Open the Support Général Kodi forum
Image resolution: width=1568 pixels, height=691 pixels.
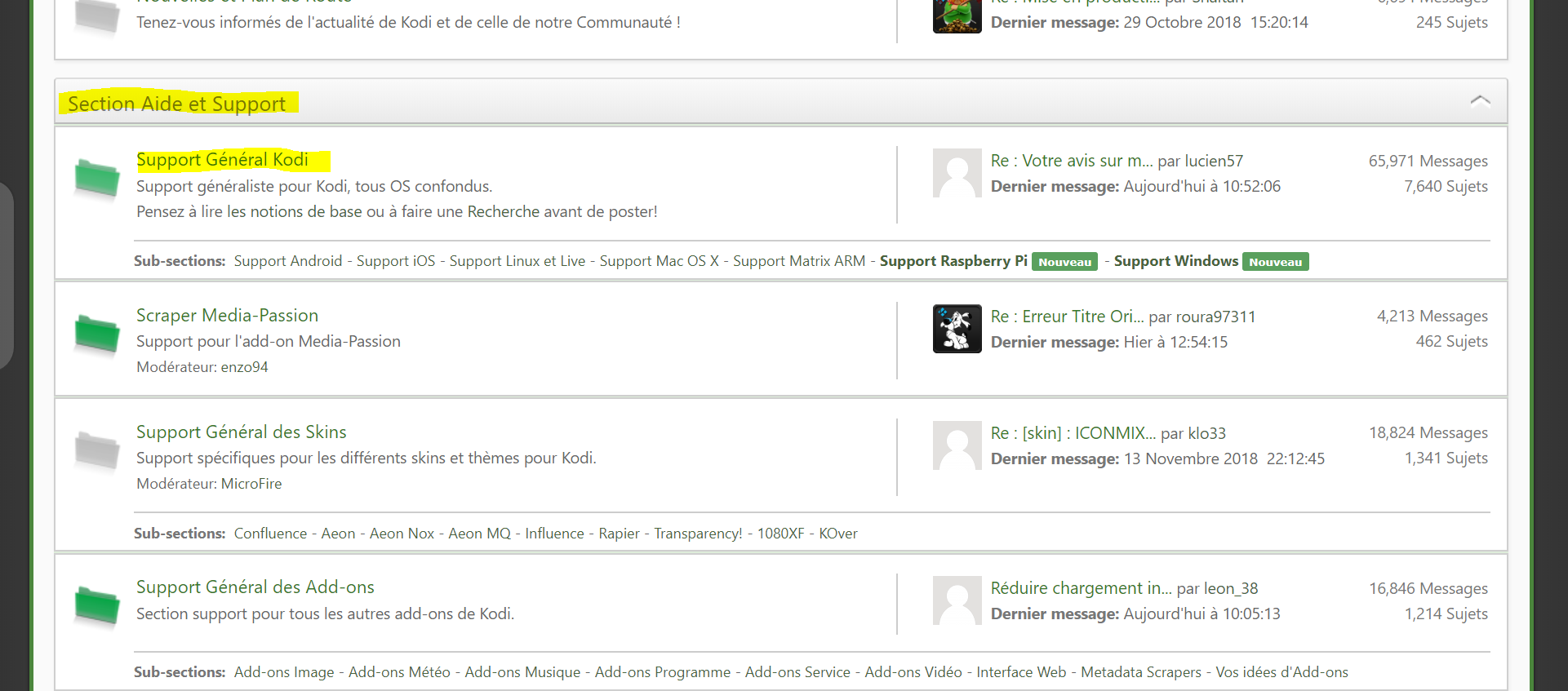(222, 160)
